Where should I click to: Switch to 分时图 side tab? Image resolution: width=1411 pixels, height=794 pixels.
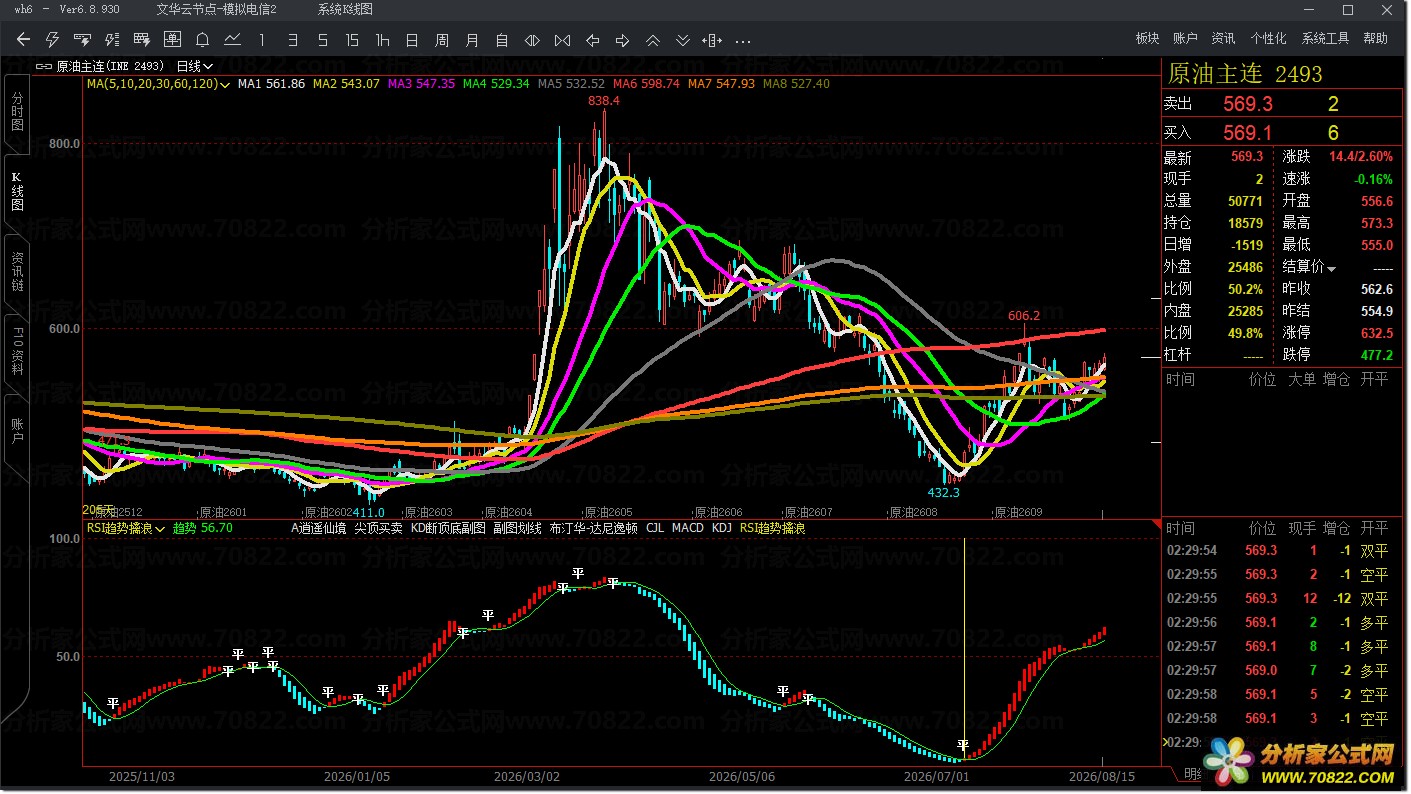[x=17, y=112]
